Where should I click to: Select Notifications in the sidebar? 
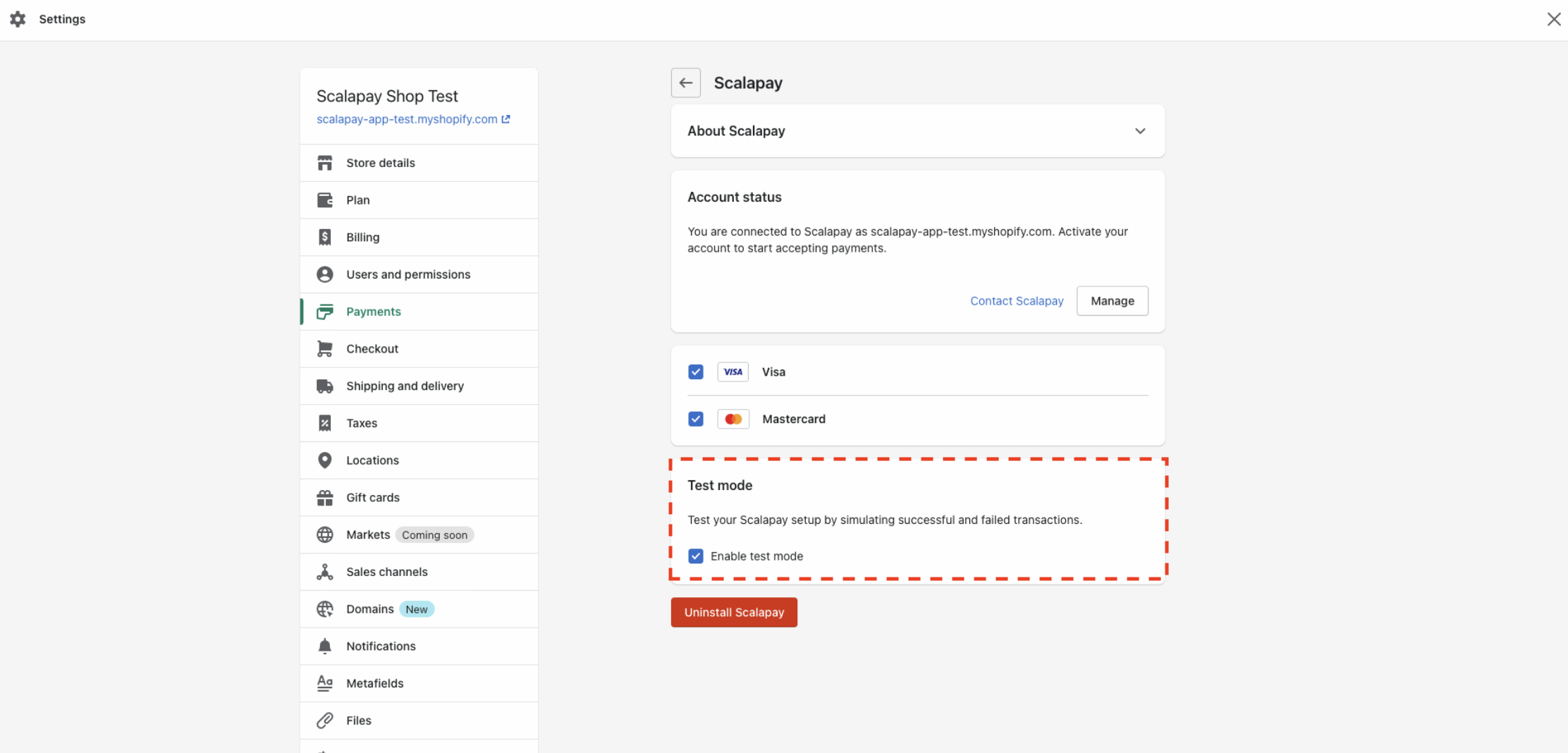click(419, 646)
